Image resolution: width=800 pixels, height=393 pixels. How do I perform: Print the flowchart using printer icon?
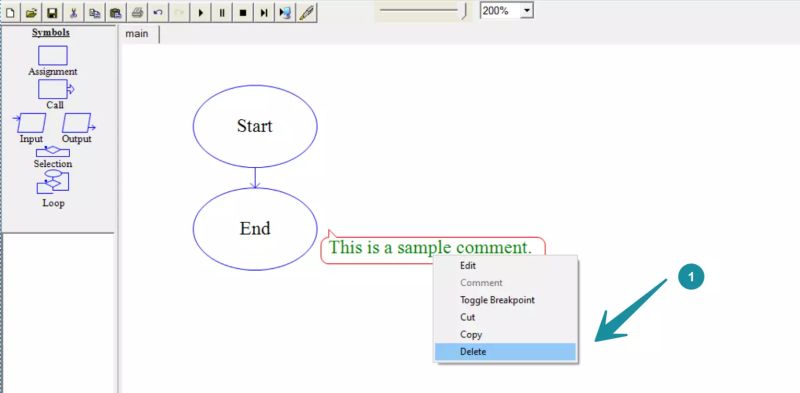tap(137, 13)
